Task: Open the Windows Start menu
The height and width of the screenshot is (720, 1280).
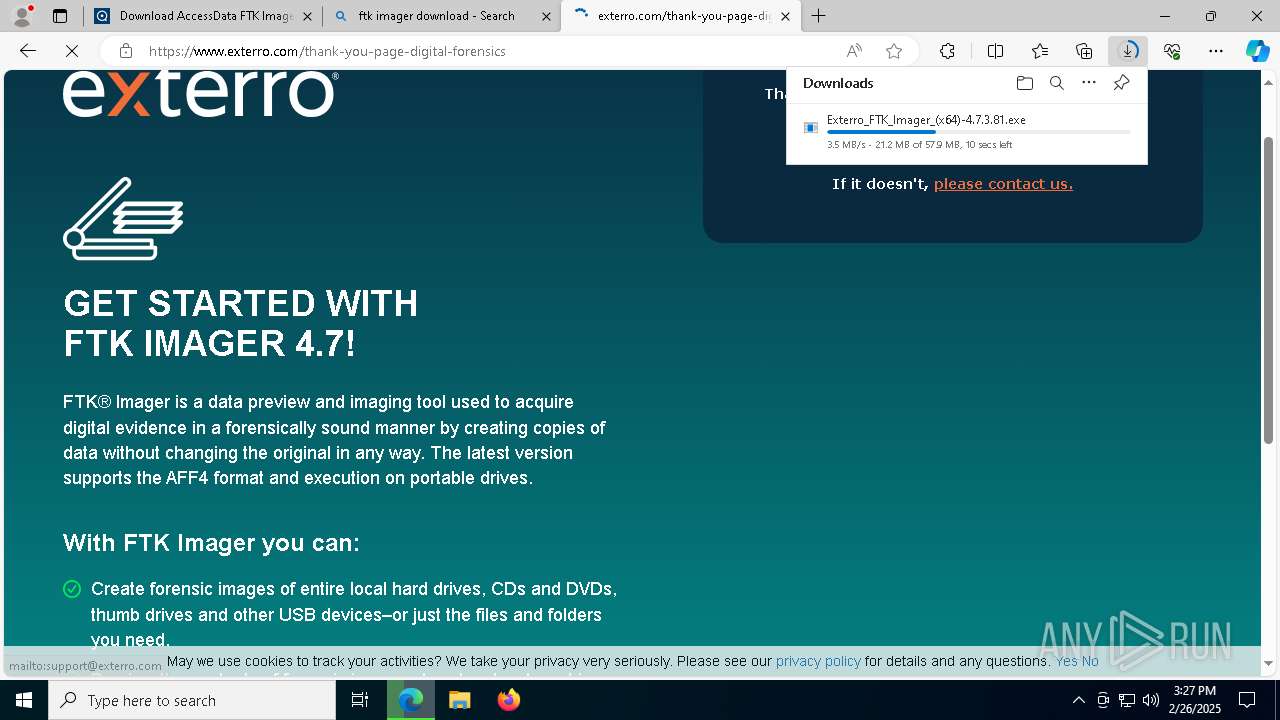Action: pos(24,700)
